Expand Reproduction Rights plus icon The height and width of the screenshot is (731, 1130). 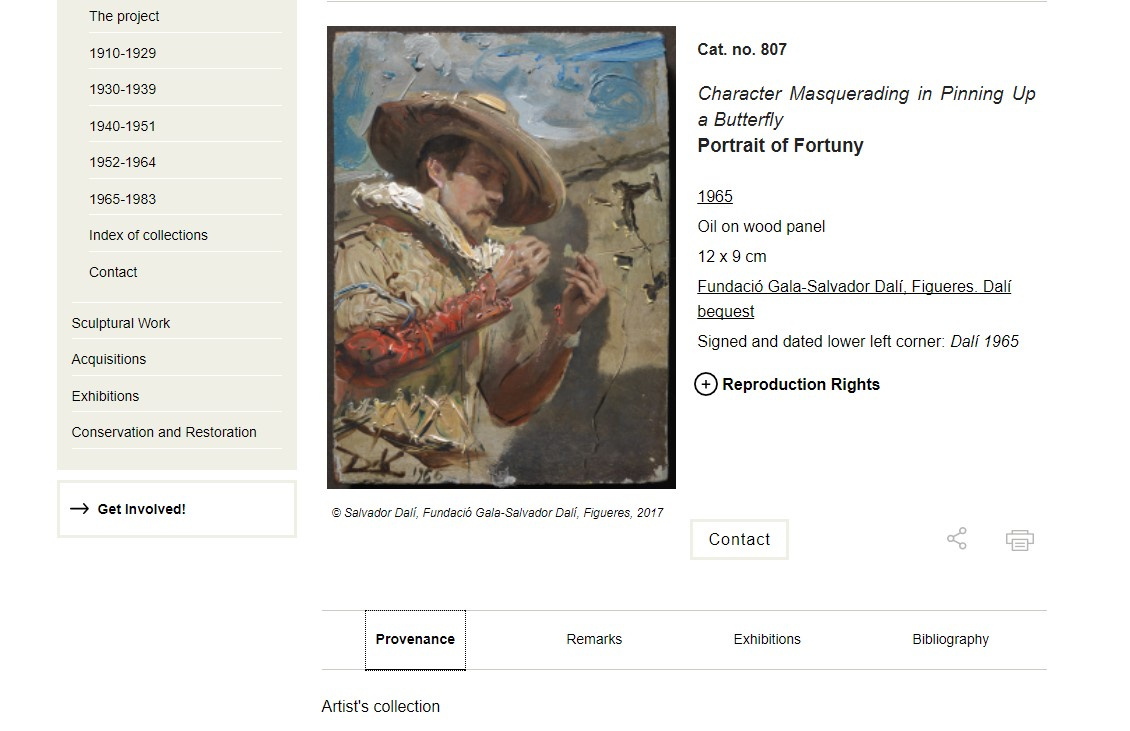[x=706, y=384]
